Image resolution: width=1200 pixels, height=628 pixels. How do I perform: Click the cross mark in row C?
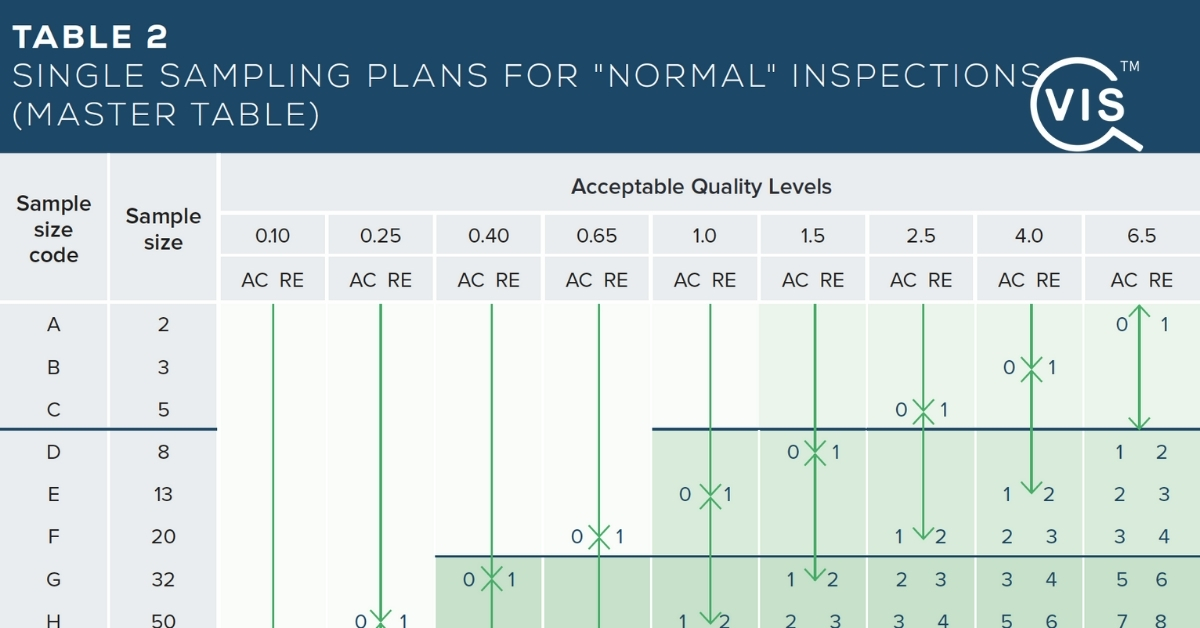(x=922, y=409)
